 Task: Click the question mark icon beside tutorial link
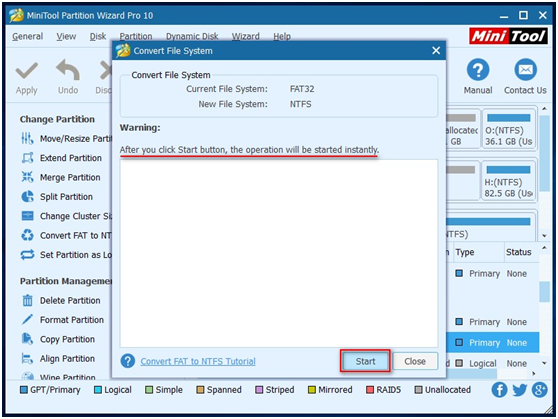pos(128,361)
